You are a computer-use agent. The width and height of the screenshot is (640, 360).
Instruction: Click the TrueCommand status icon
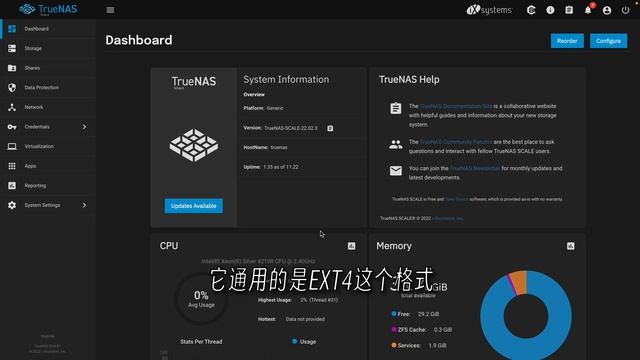(531, 10)
